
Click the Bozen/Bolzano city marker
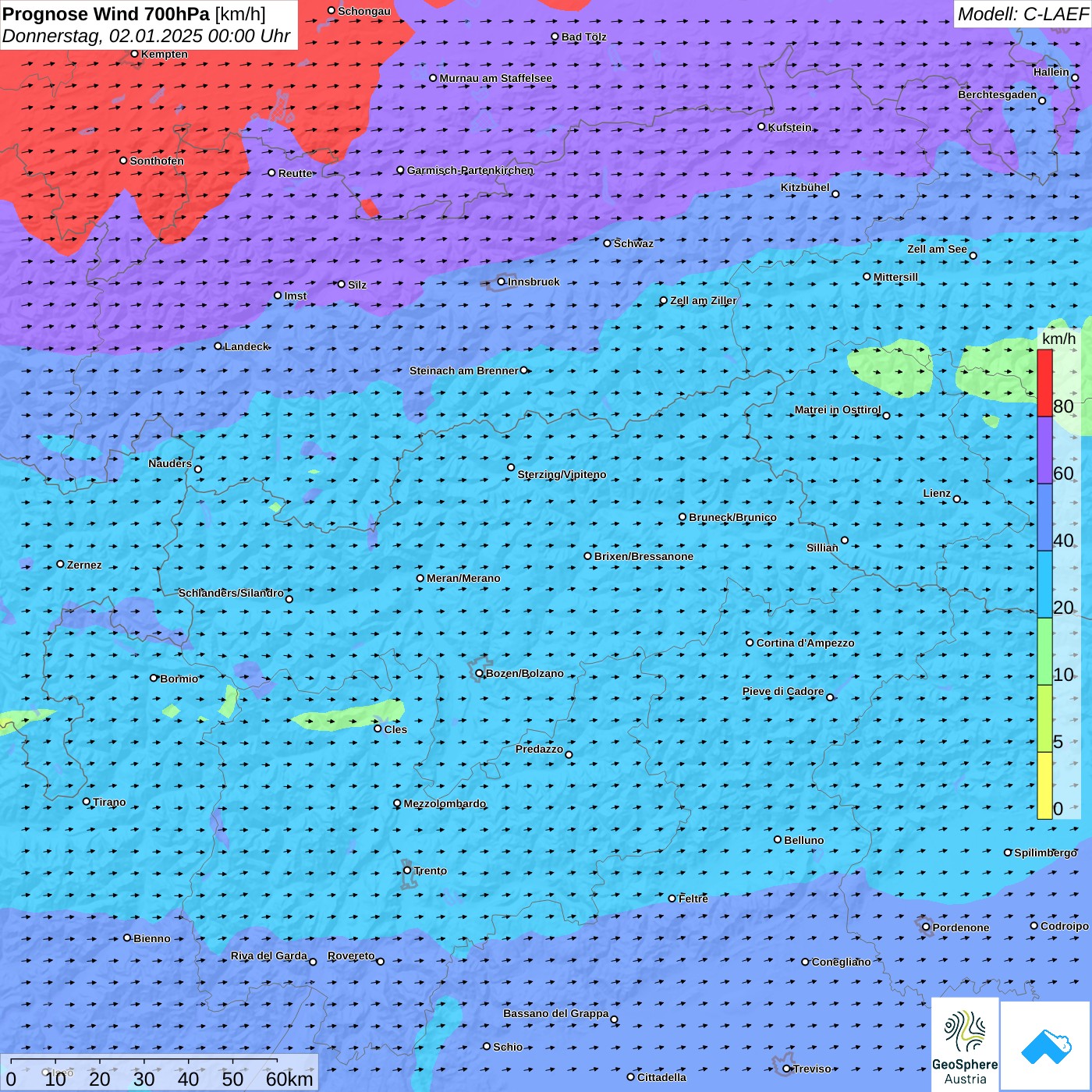click(x=480, y=673)
